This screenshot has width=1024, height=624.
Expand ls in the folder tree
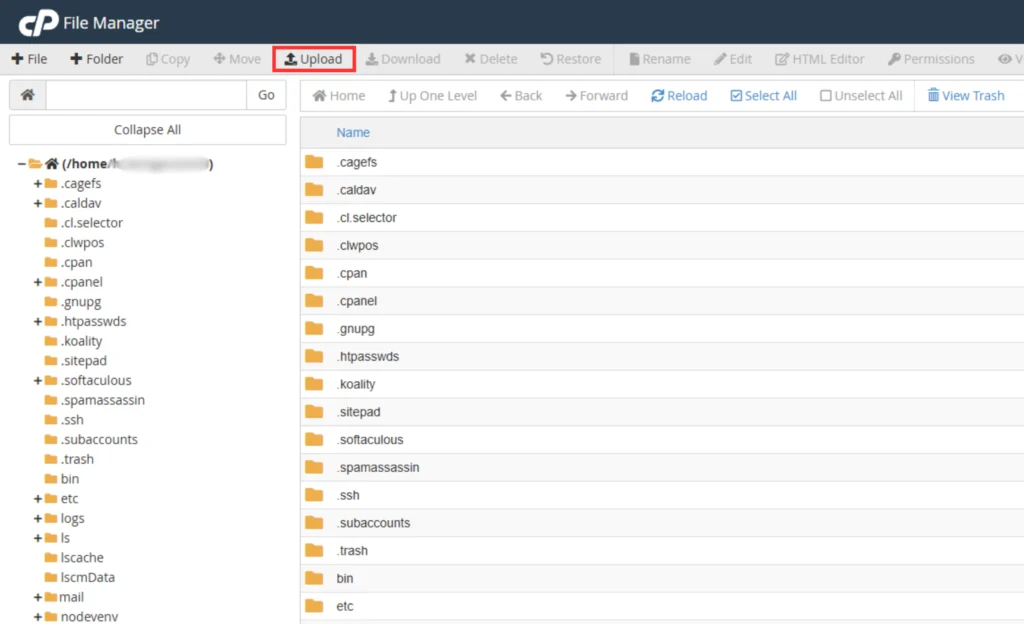[x=38, y=538]
